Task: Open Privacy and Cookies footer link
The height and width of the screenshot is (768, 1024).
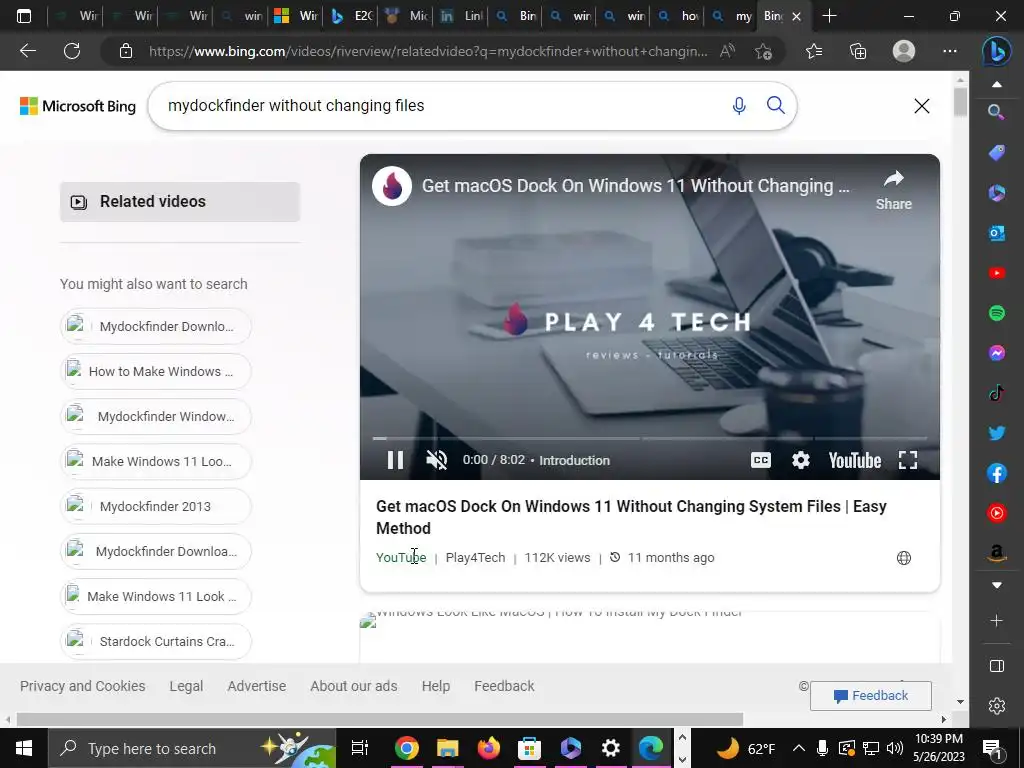Action: [82, 686]
